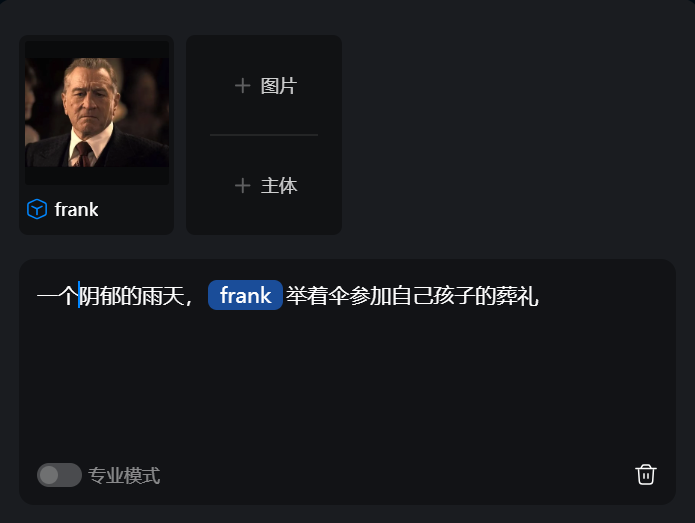The width and height of the screenshot is (695, 523).
Task: Place cursor in 举着伞参加自己孩子的葬礼 text
Action: (412, 296)
